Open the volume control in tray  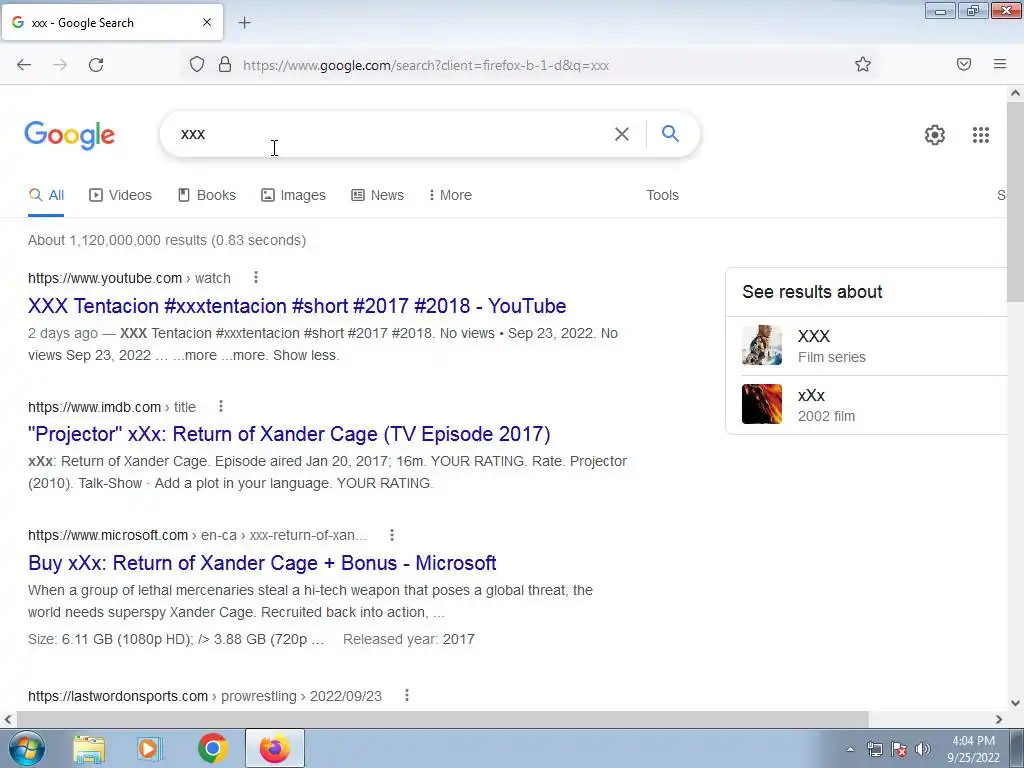[923, 749]
